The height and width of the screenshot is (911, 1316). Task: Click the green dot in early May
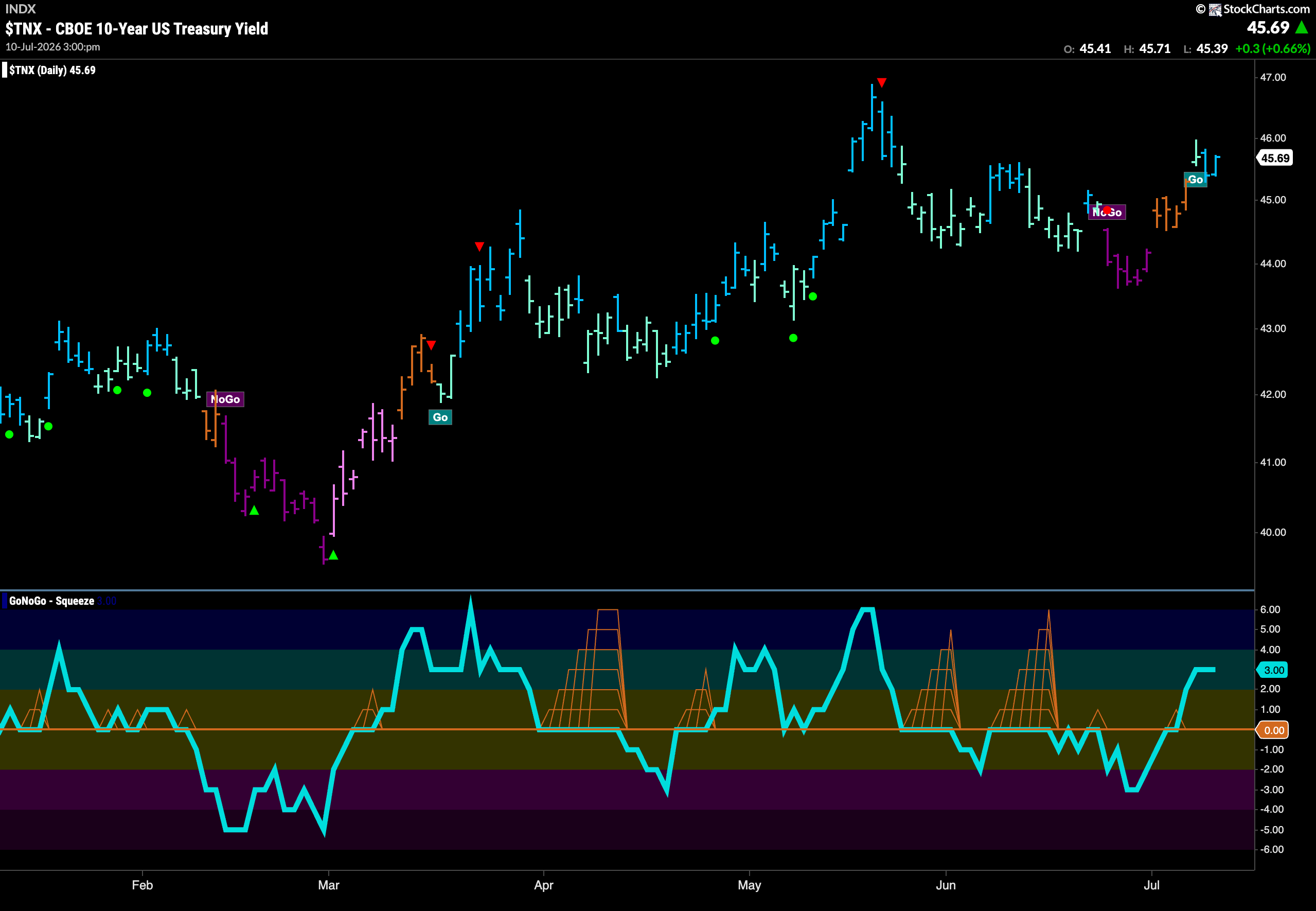point(793,339)
